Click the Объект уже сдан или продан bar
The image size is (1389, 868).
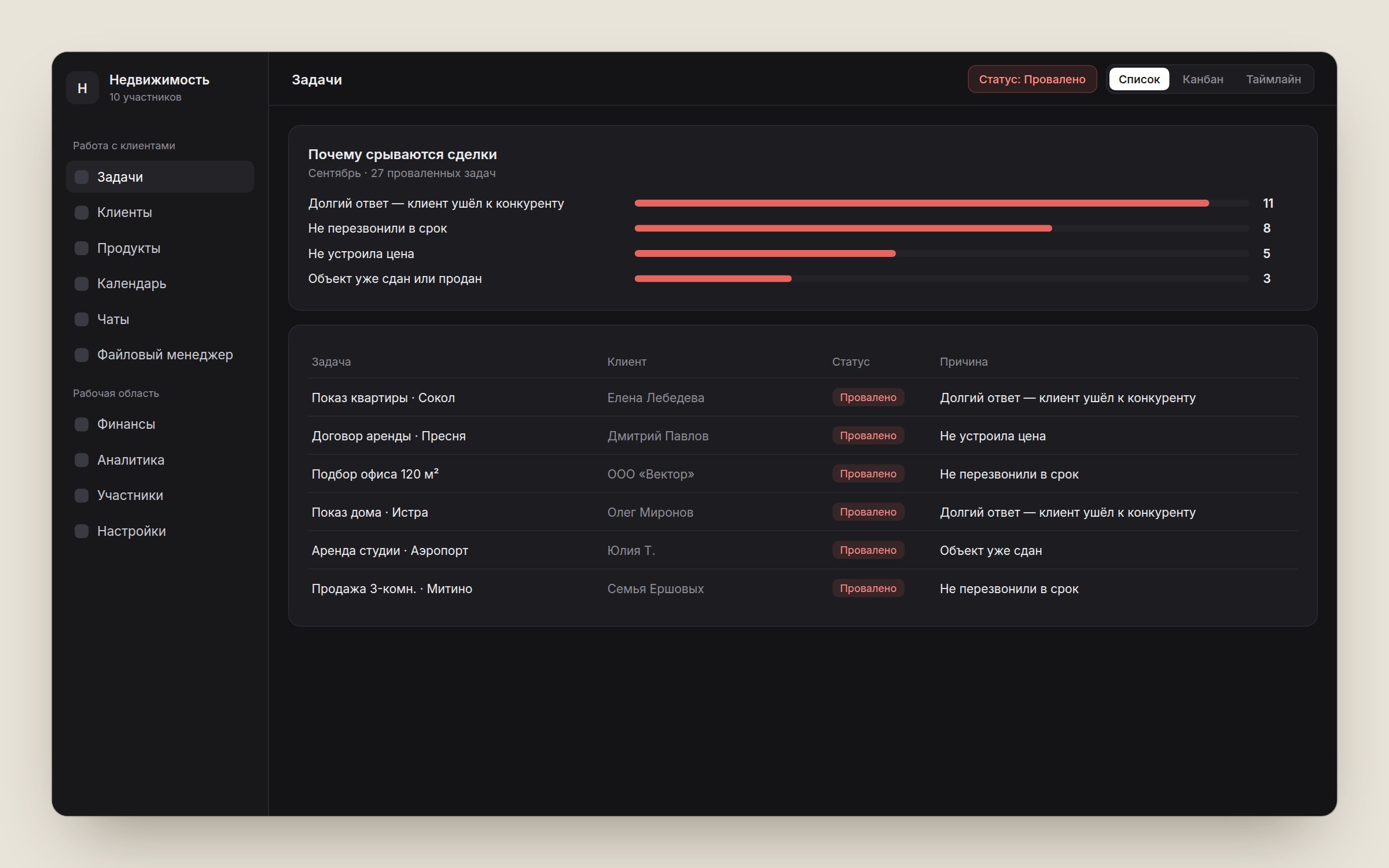pyautogui.click(x=941, y=278)
